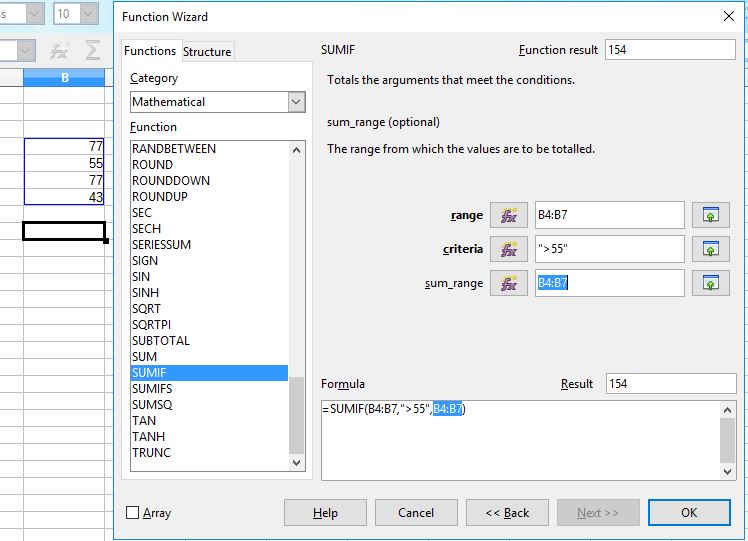The width and height of the screenshot is (748, 541).
Task: Select SECH in the function list
Action: (209, 229)
